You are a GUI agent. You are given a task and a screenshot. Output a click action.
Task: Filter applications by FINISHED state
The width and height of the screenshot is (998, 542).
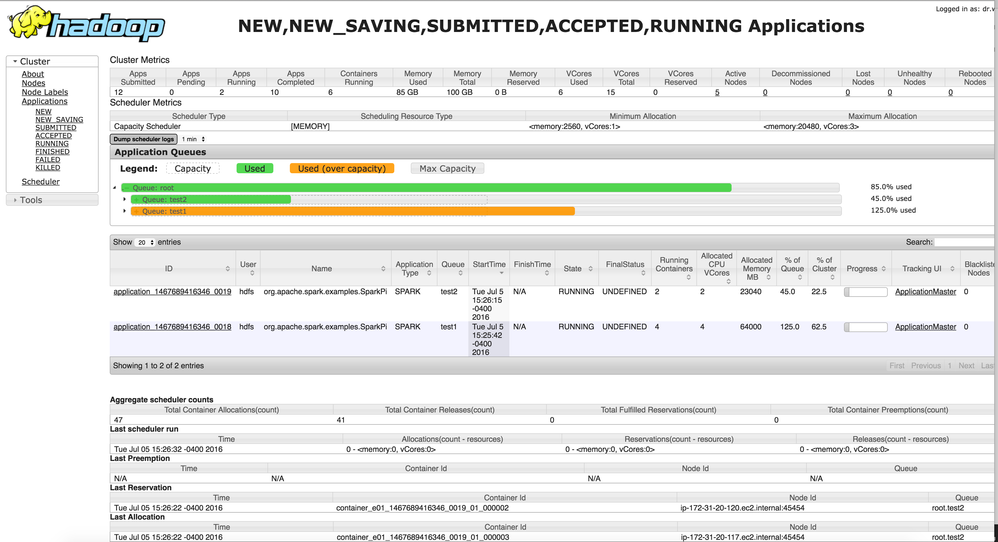[52, 151]
